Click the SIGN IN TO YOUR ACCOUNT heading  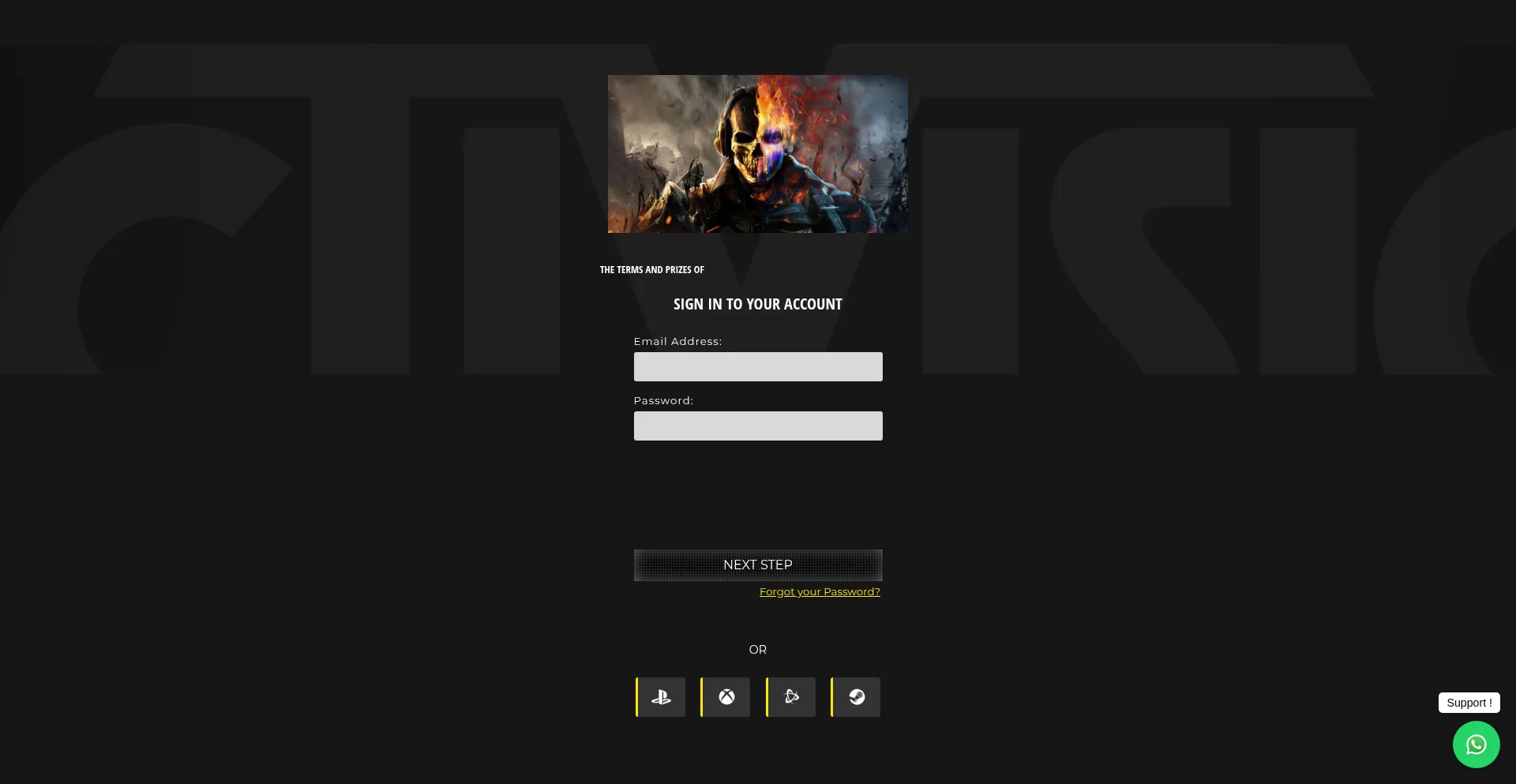758,305
